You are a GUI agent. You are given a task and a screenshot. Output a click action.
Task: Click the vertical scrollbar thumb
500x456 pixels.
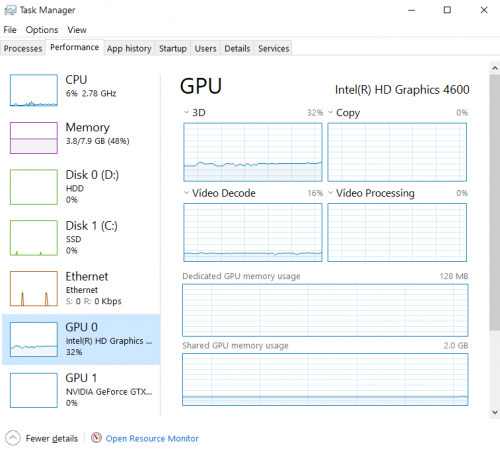click(x=495, y=202)
